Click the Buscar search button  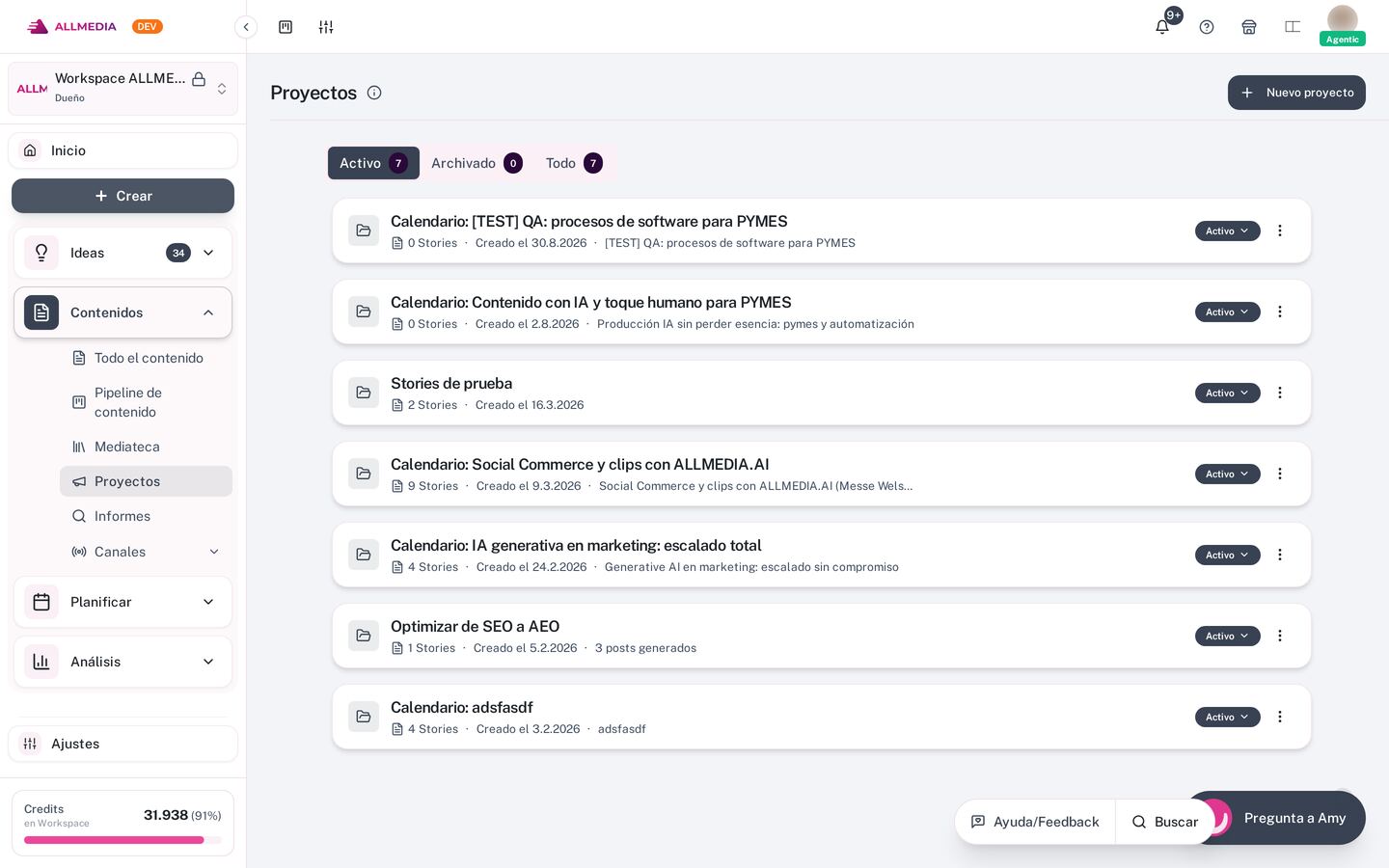1164,822
